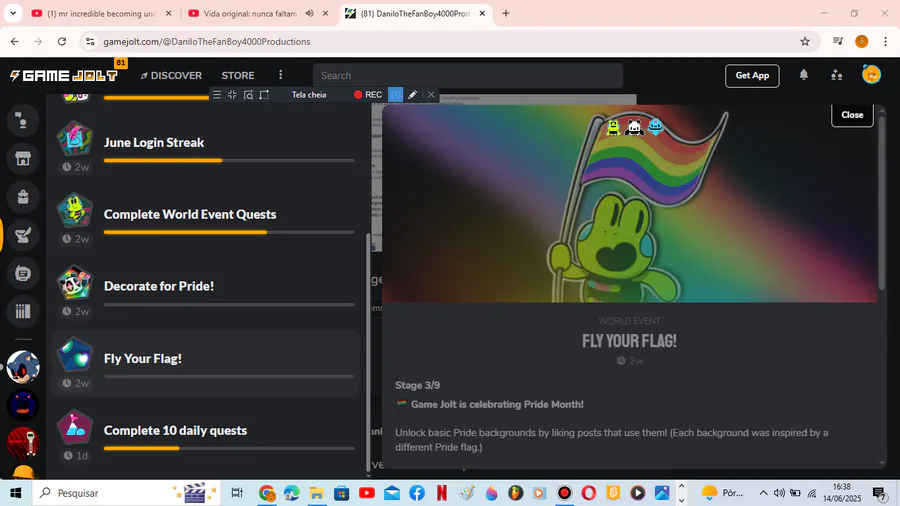The height and width of the screenshot is (506, 900).
Task: Start recording with the REC button
Action: tap(368, 95)
